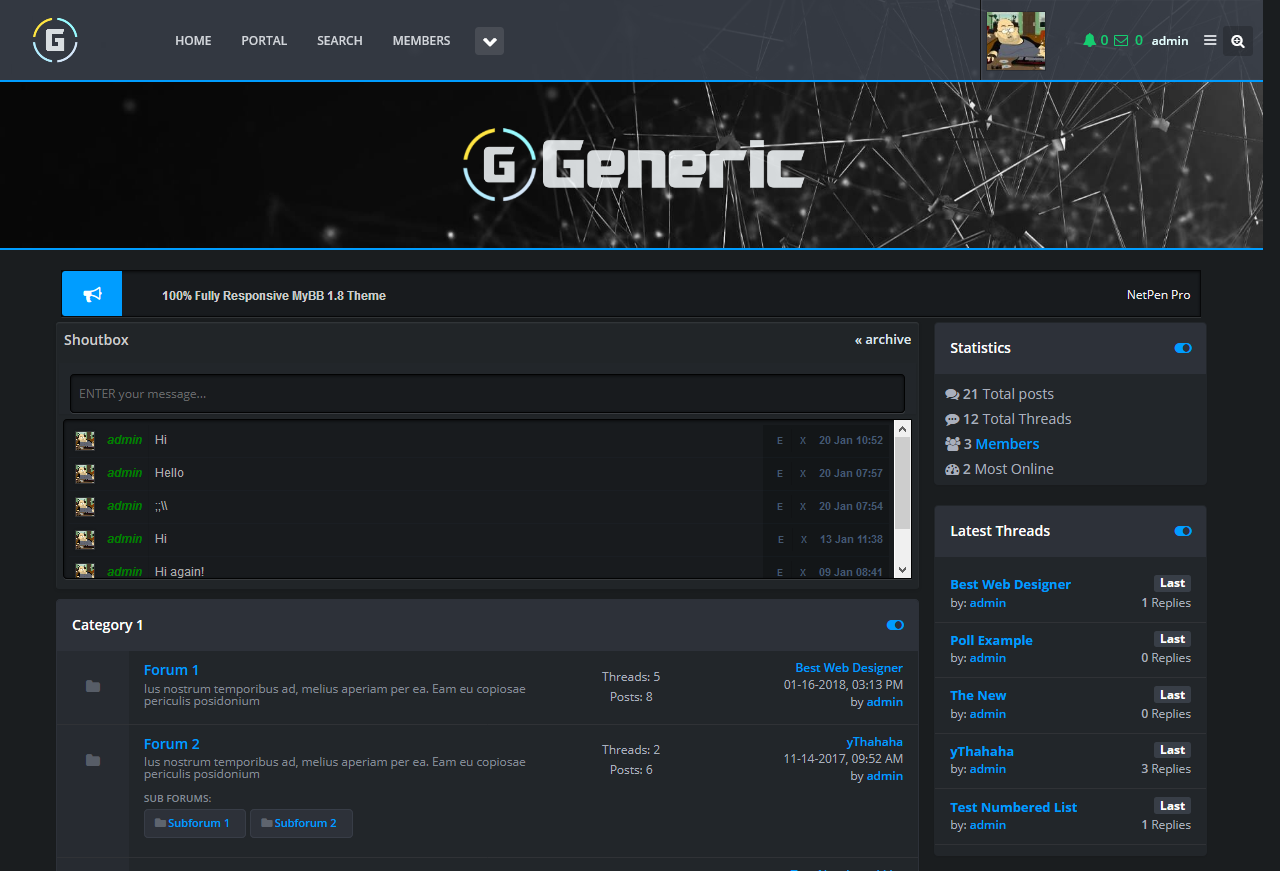
Task: Click the megaphone announcement icon
Action: [91, 293]
